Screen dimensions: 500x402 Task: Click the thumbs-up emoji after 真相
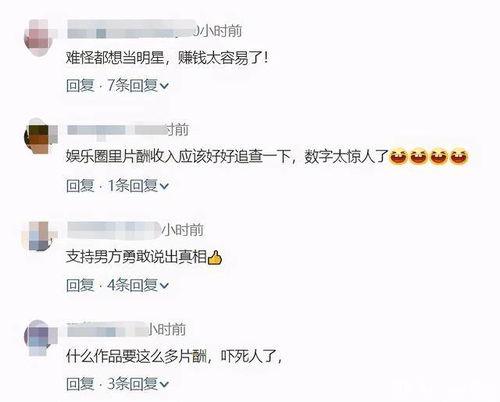pos(215,257)
